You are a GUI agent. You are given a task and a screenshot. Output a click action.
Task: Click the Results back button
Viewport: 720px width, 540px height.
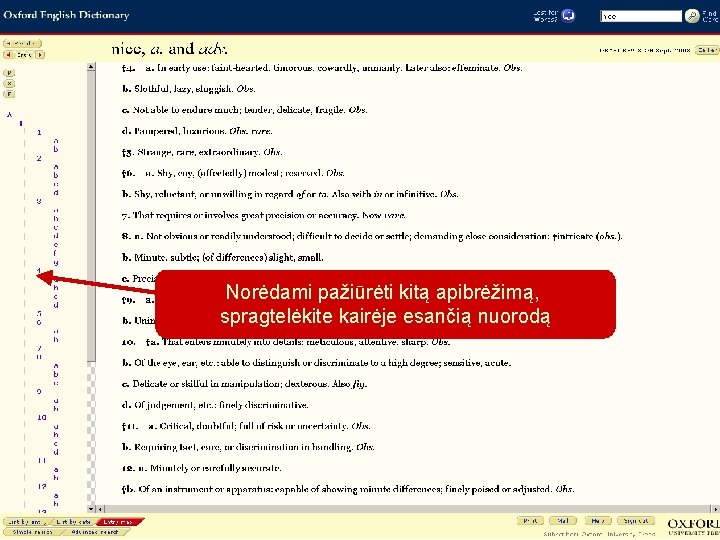point(22,43)
